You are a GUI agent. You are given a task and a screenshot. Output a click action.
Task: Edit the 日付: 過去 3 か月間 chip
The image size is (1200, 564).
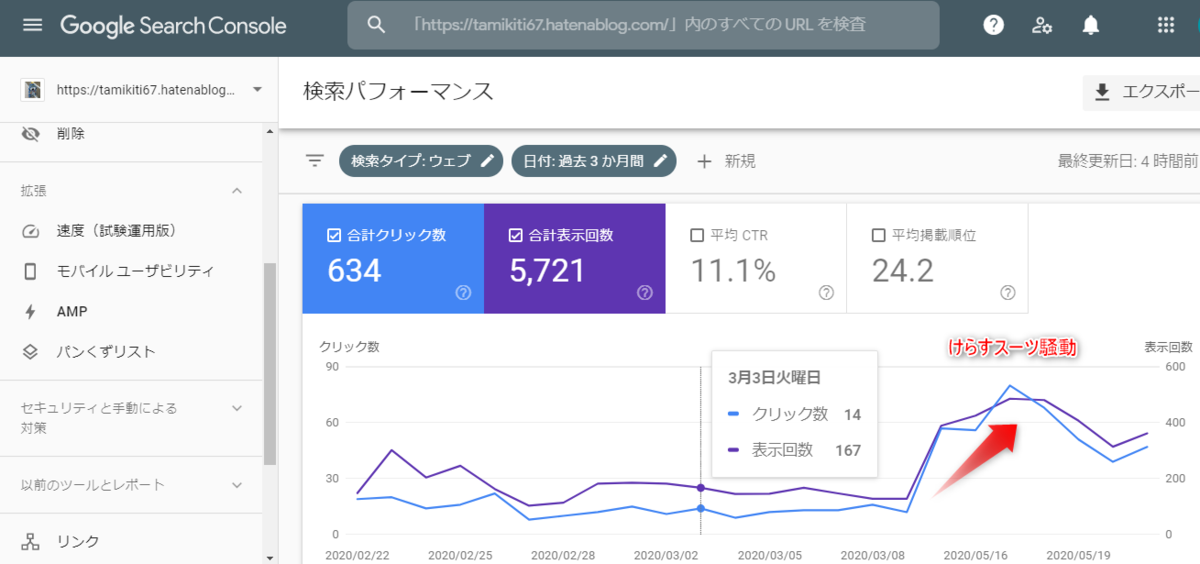click(x=594, y=161)
